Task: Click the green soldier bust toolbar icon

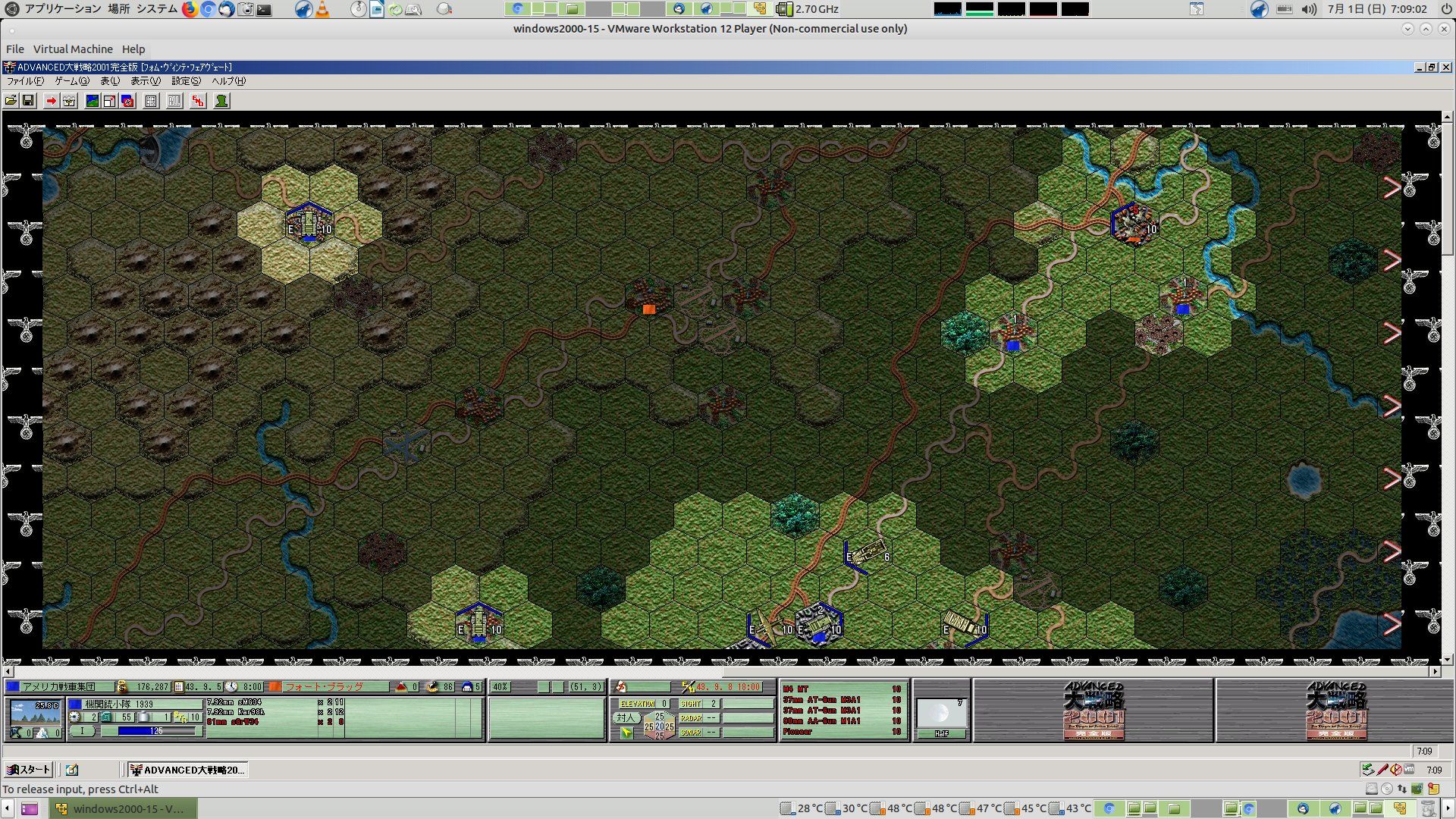Action: [221, 101]
